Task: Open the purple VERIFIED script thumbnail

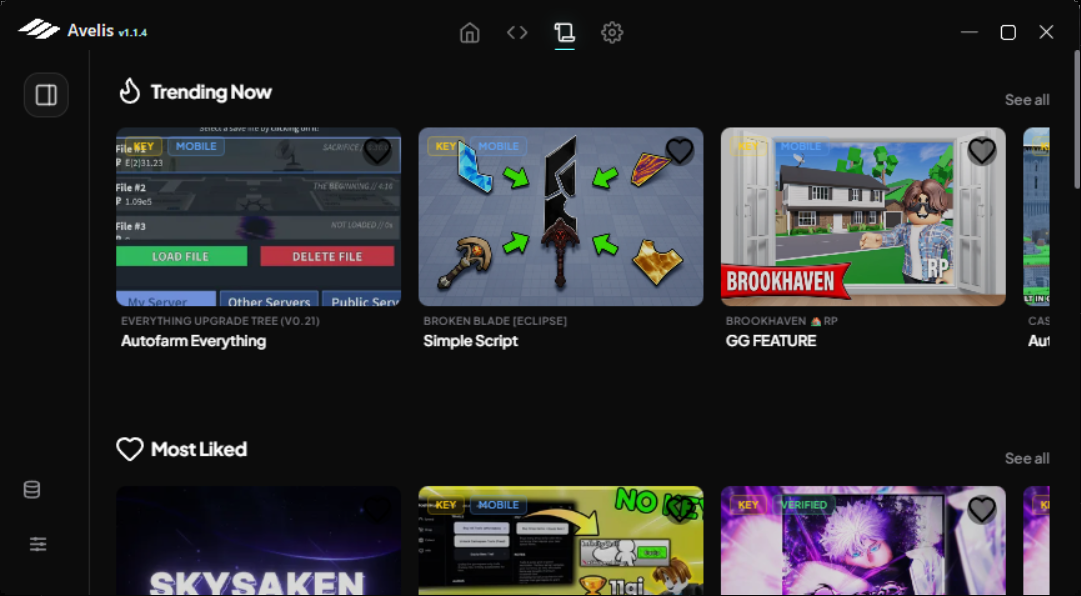Action: point(863,541)
